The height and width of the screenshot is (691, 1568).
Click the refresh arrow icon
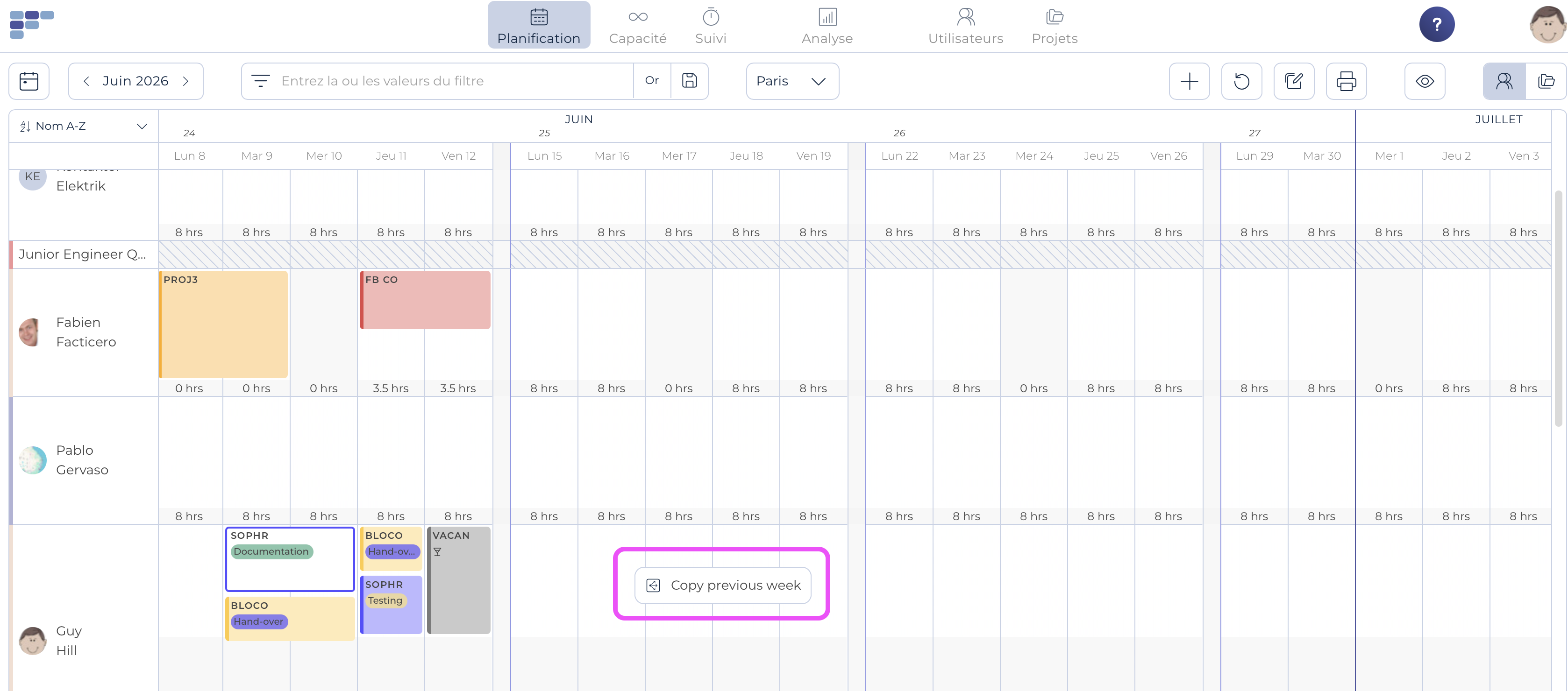[x=1241, y=81]
